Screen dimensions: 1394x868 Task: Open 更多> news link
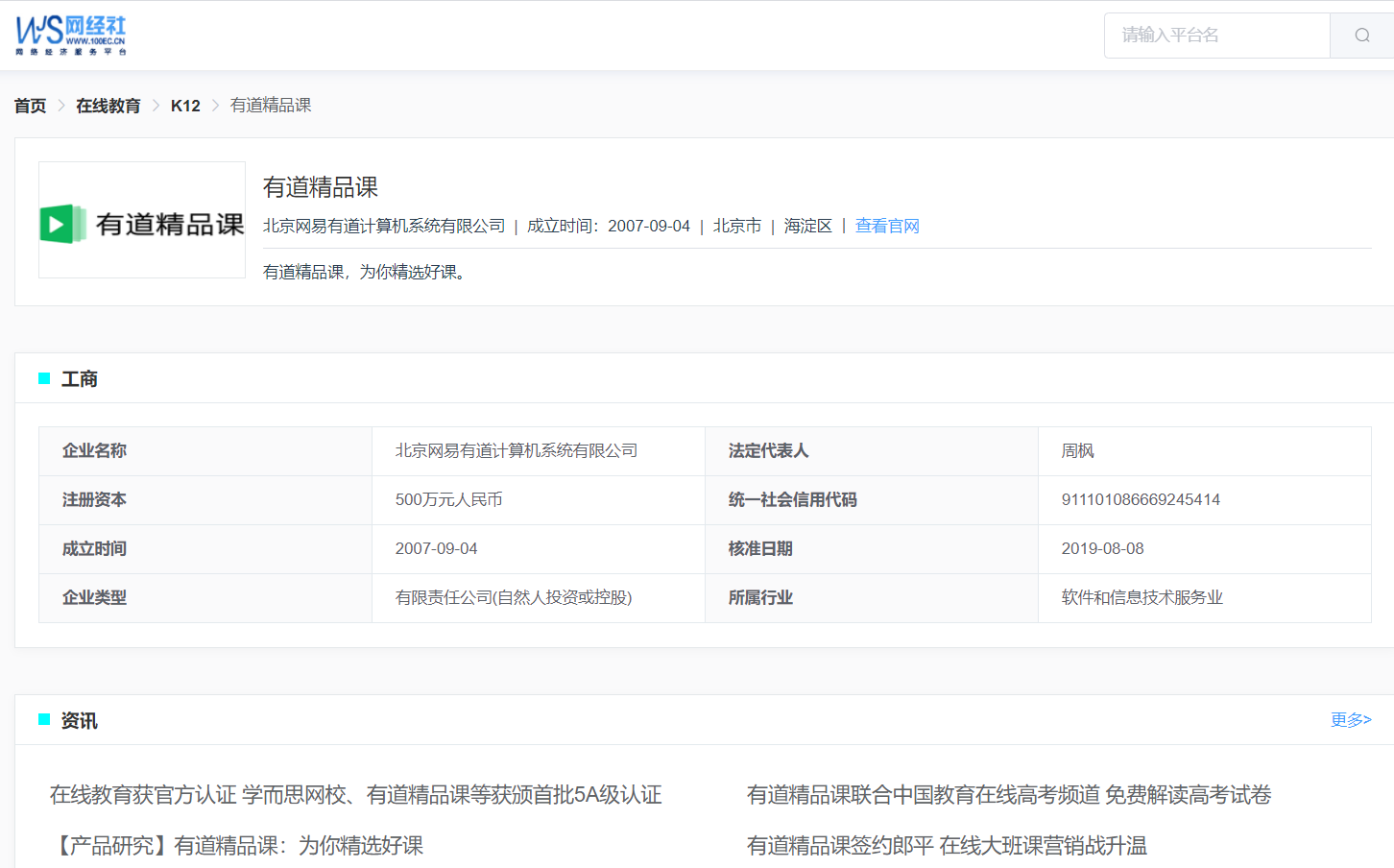1351,720
